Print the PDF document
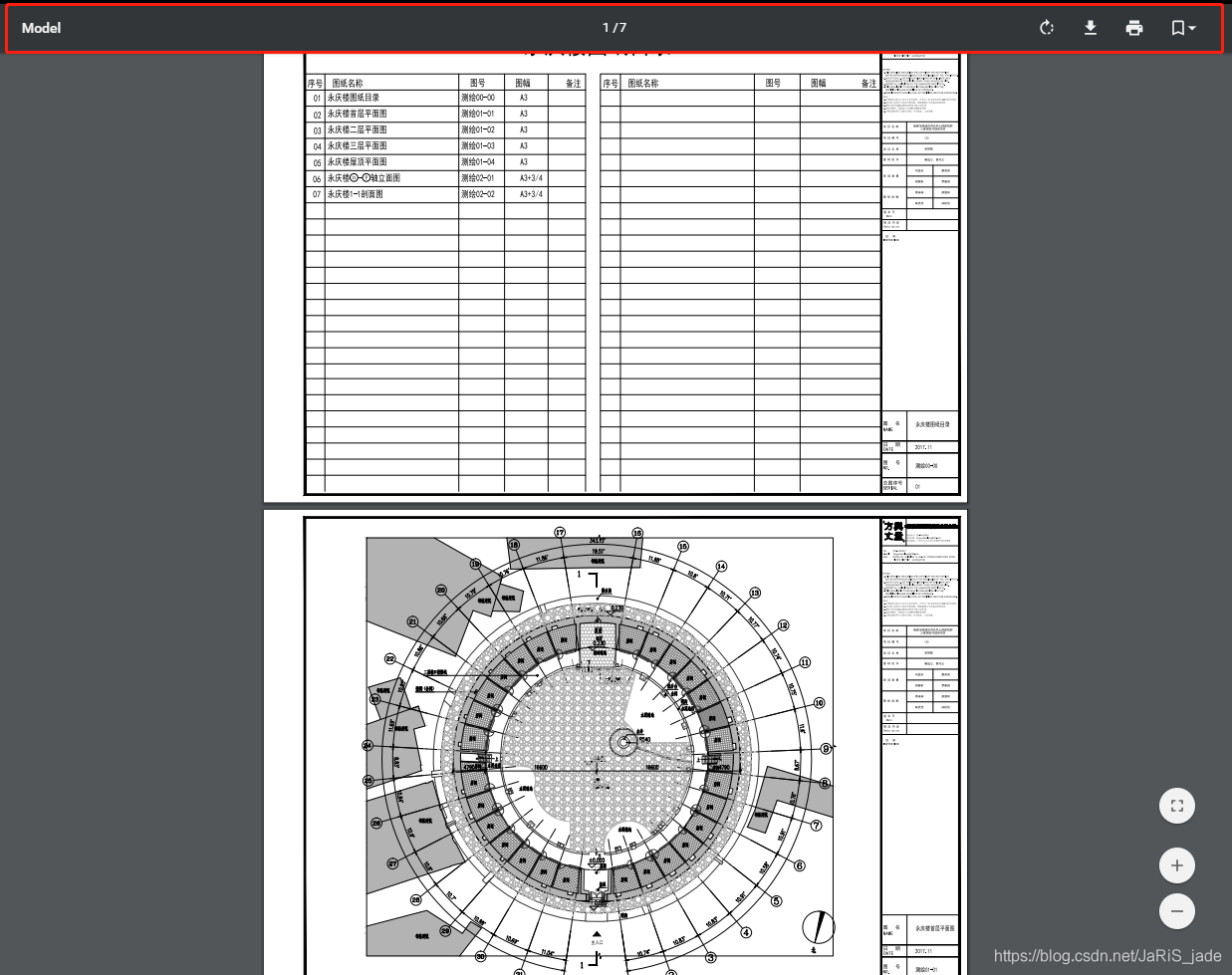This screenshot has width=1232, height=975. 1134,28
